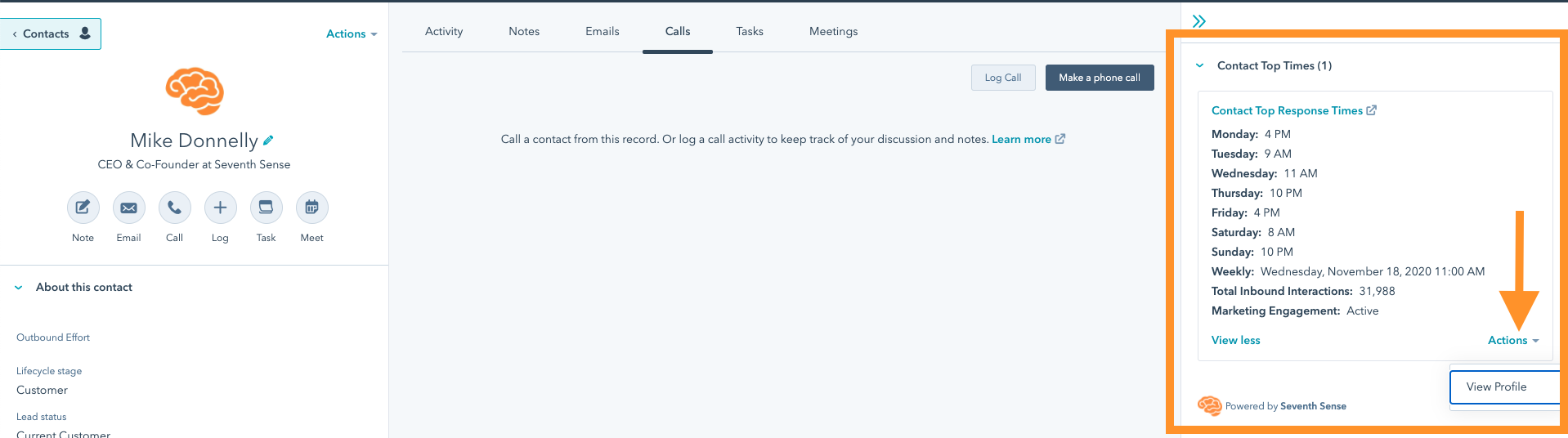Image resolution: width=1568 pixels, height=438 pixels.
Task: Open the contact Actions dropdown at top left
Action: coord(352,34)
